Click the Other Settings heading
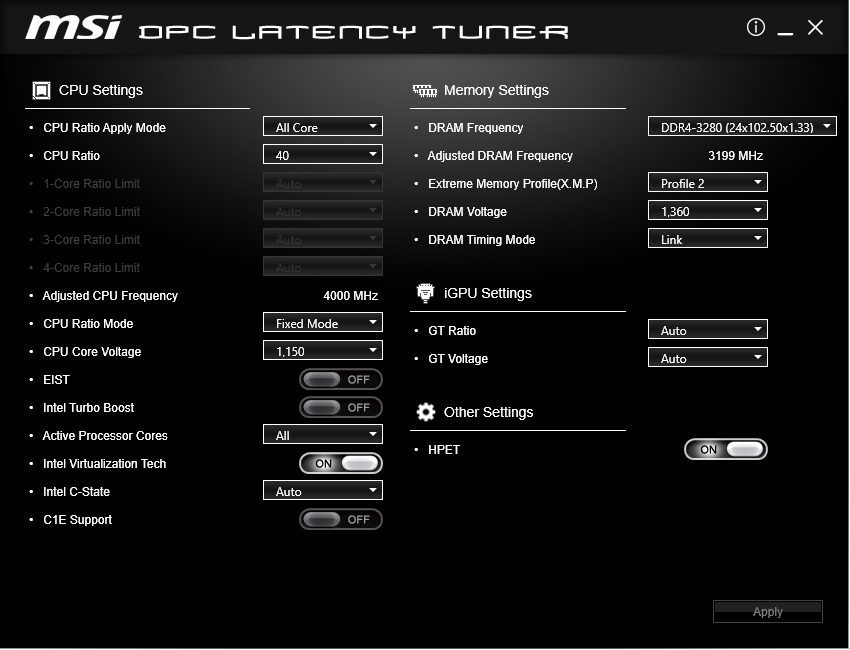Viewport: 850px width, 650px height. click(488, 412)
